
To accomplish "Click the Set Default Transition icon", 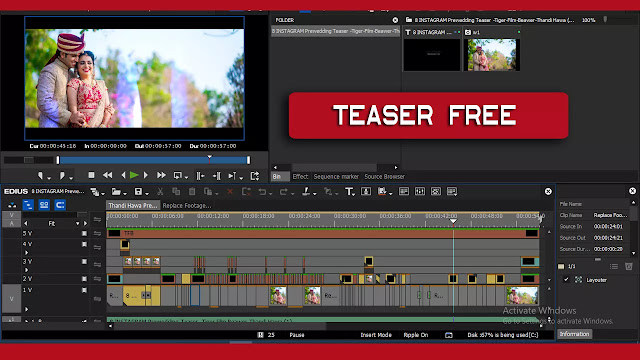I will click(328, 191).
